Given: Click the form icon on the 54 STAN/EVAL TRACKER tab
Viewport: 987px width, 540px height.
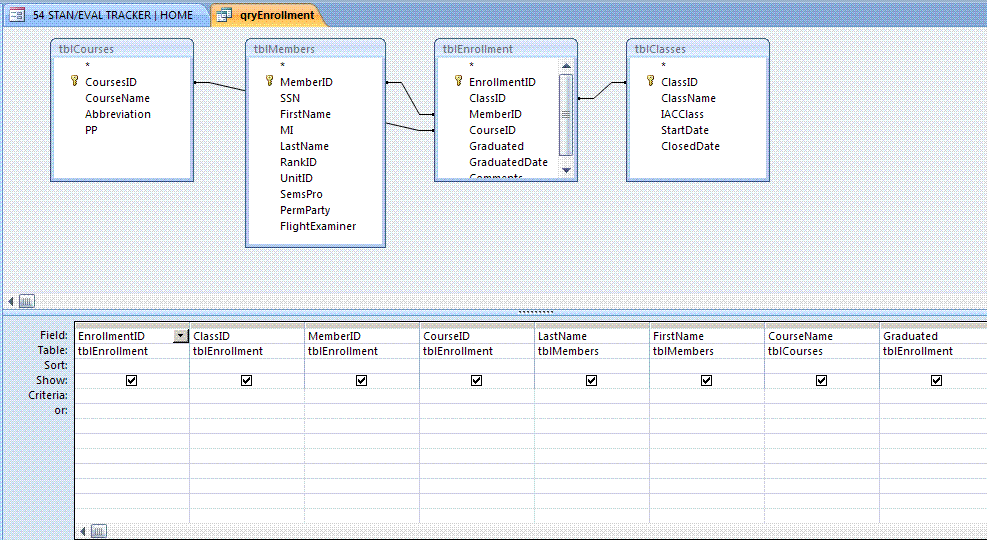Looking at the screenshot, I should 17,15.
